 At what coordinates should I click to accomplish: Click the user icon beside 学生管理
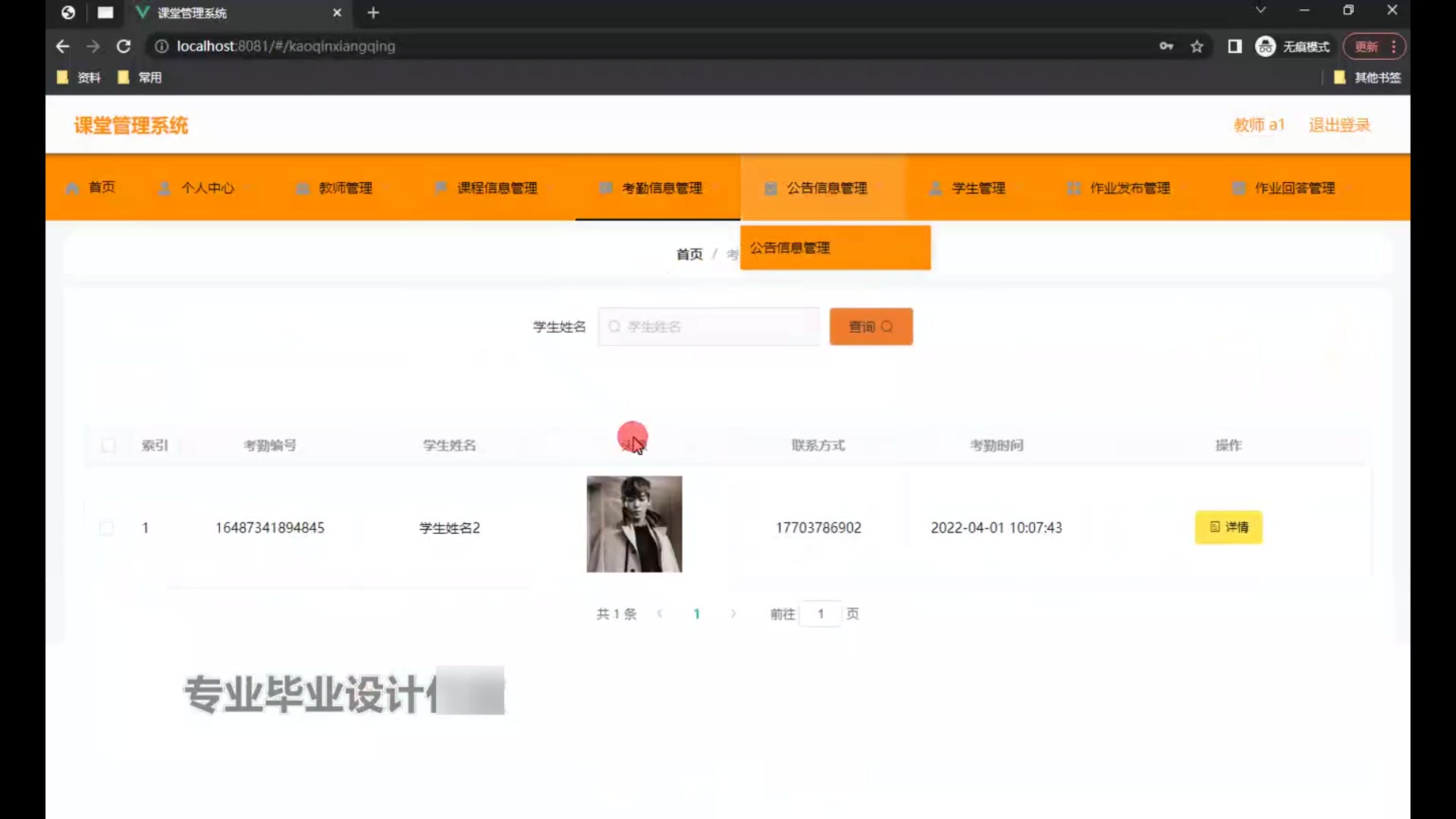[x=936, y=188]
